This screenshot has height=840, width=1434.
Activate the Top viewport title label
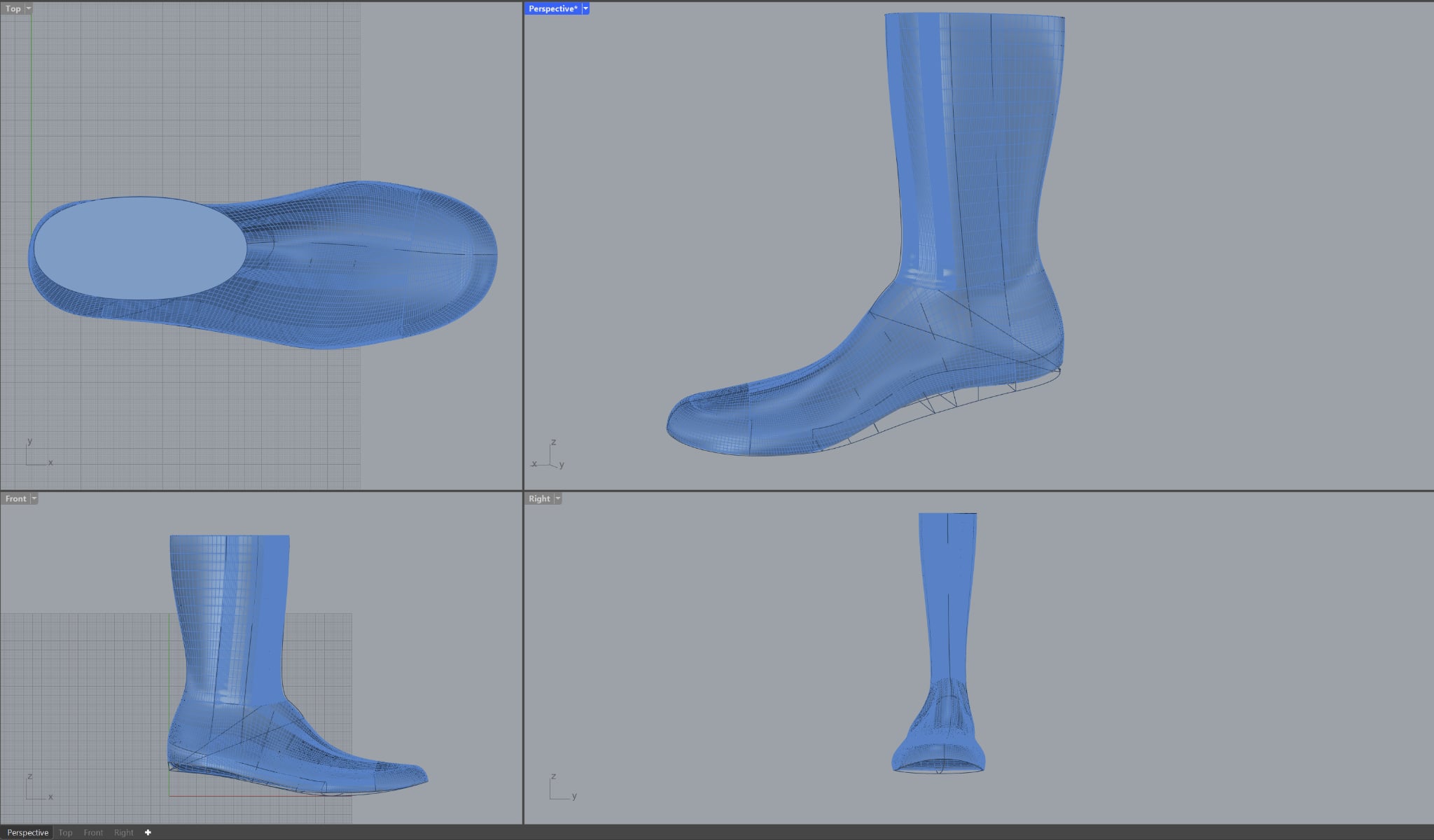pyautogui.click(x=13, y=8)
